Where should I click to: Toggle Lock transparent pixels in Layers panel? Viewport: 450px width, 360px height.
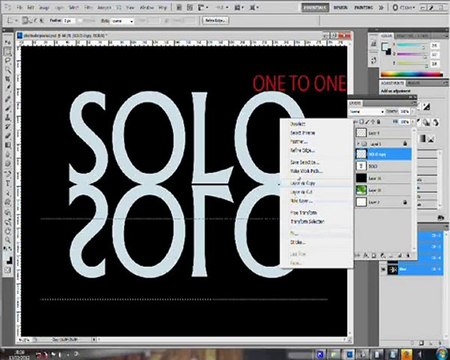click(362, 122)
